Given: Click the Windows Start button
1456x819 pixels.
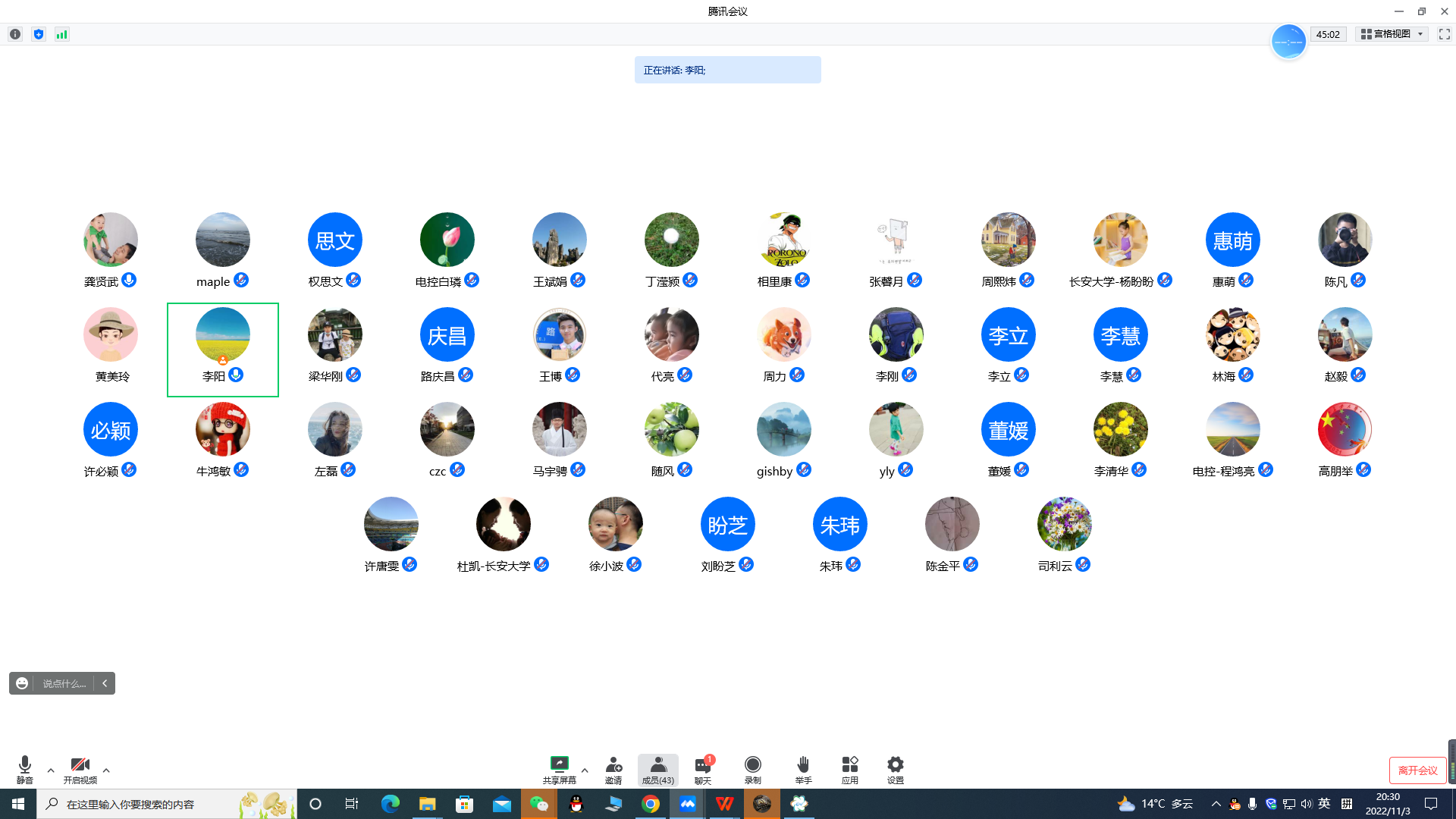Looking at the screenshot, I should coord(18,804).
